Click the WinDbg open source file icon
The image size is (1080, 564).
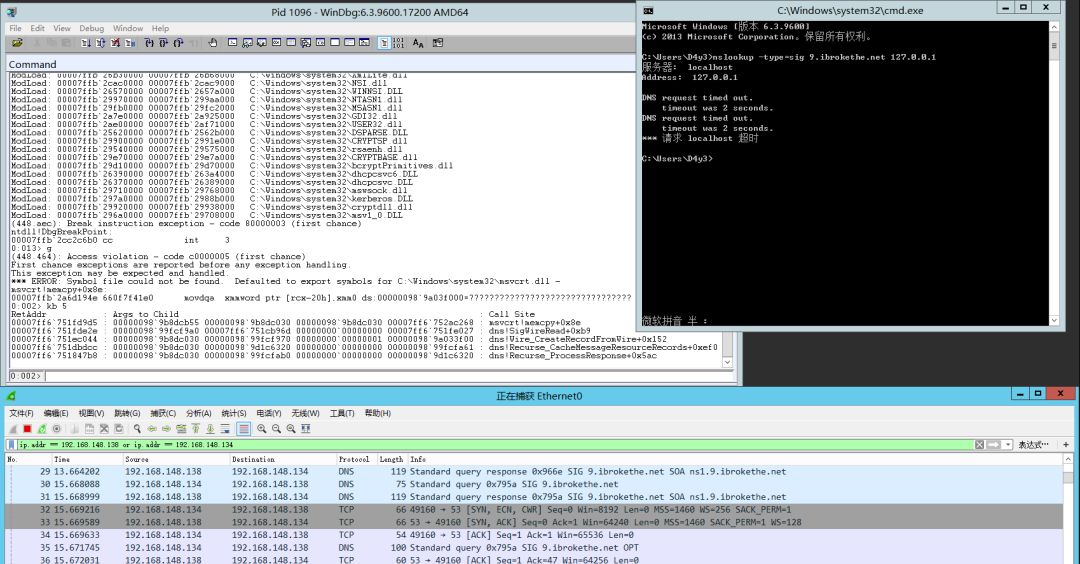pyautogui.click(x=17, y=43)
